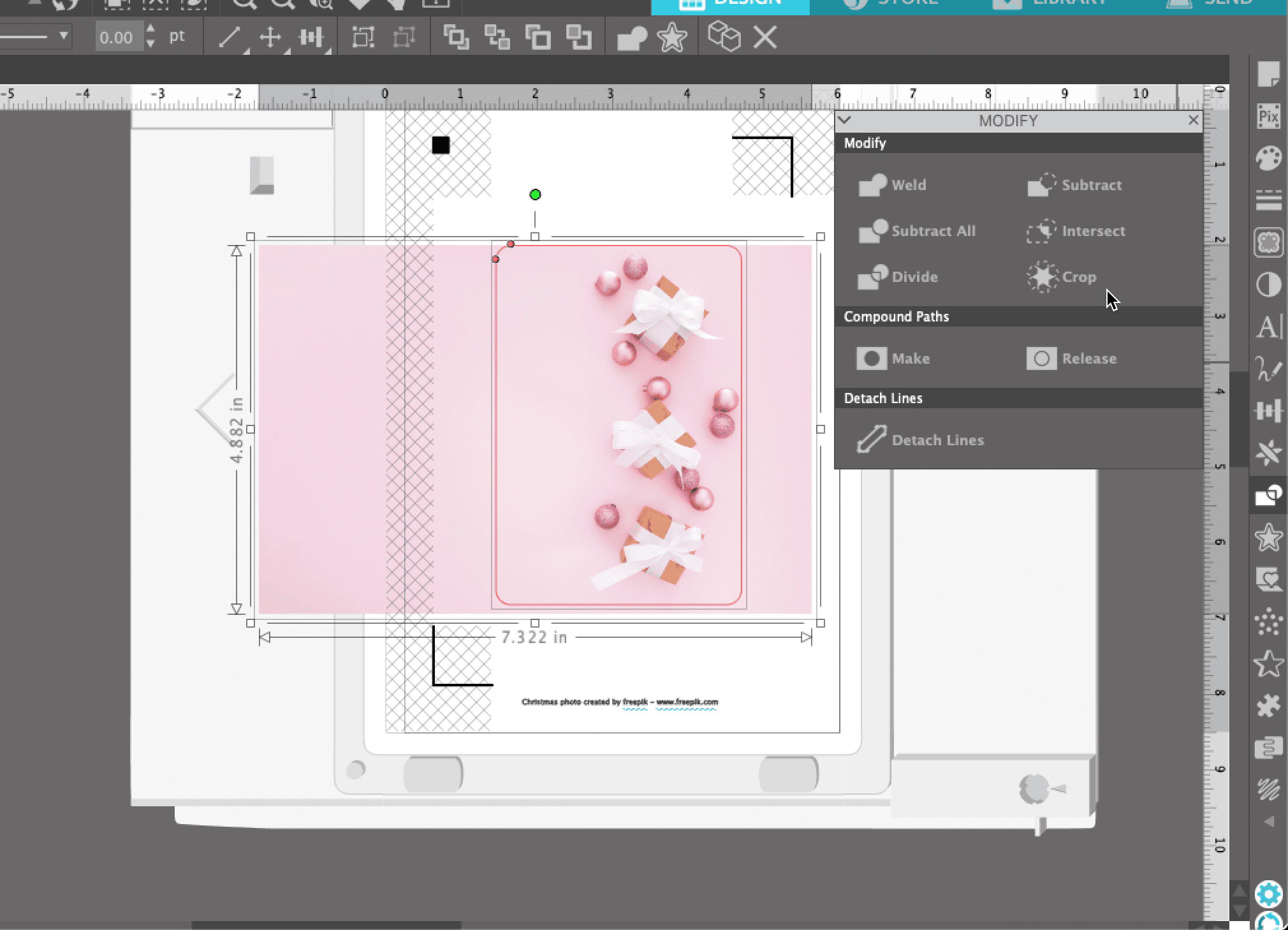1288x930 pixels.
Task: Click the Crop button in Modify panel
Action: [x=1062, y=277]
